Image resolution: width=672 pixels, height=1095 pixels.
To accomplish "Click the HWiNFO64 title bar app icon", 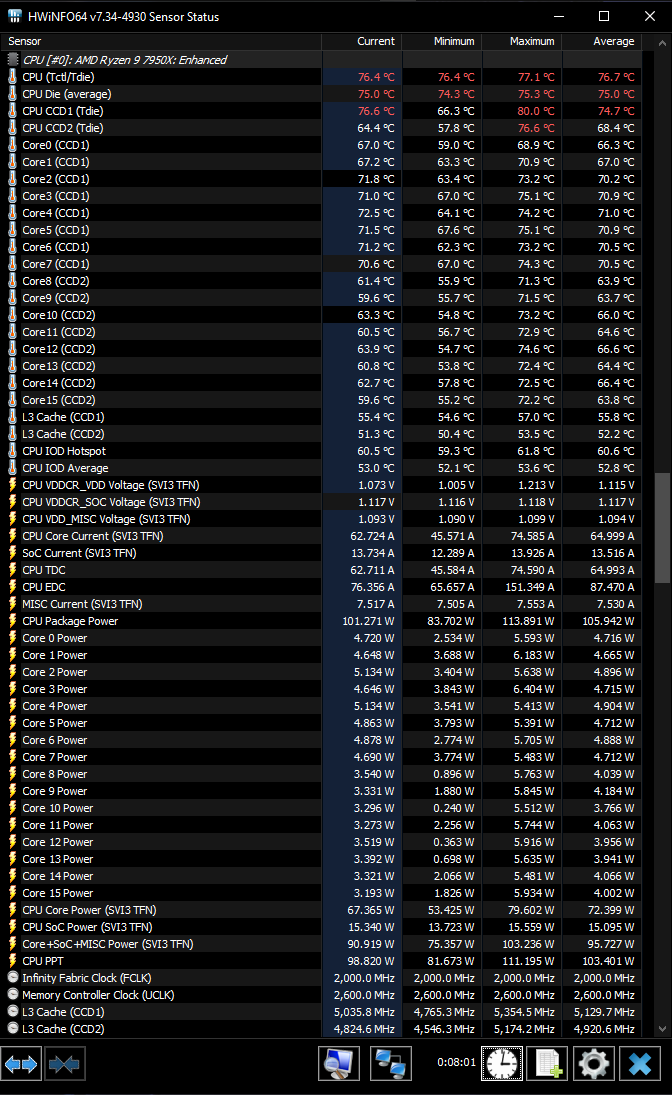I will (14, 16).
